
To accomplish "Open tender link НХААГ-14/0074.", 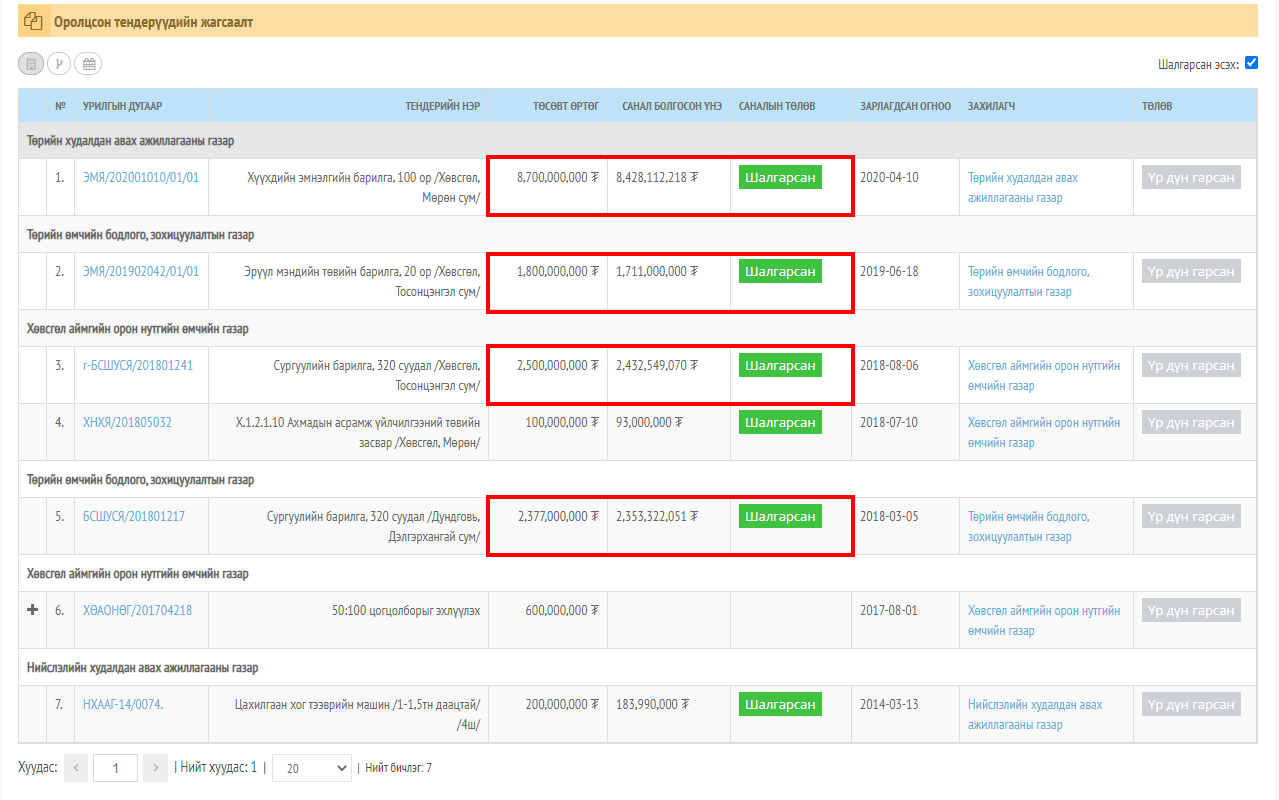I will [x=123, y=705].
